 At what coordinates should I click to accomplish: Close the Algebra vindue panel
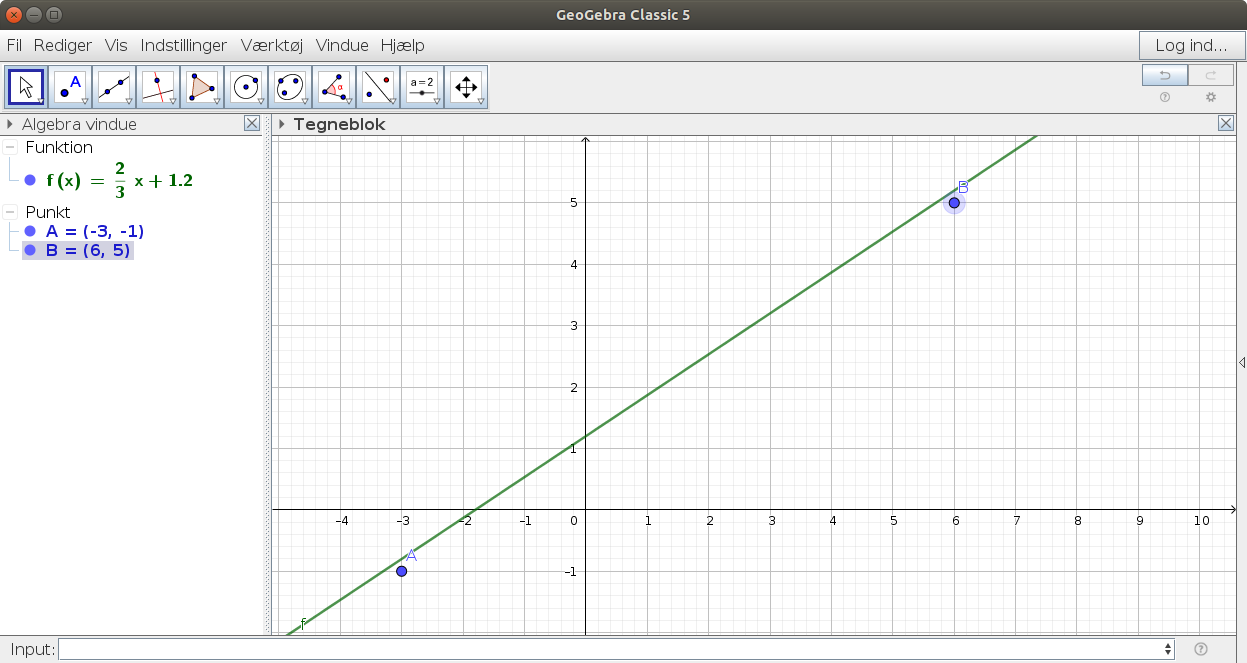[x=252, y=124]
